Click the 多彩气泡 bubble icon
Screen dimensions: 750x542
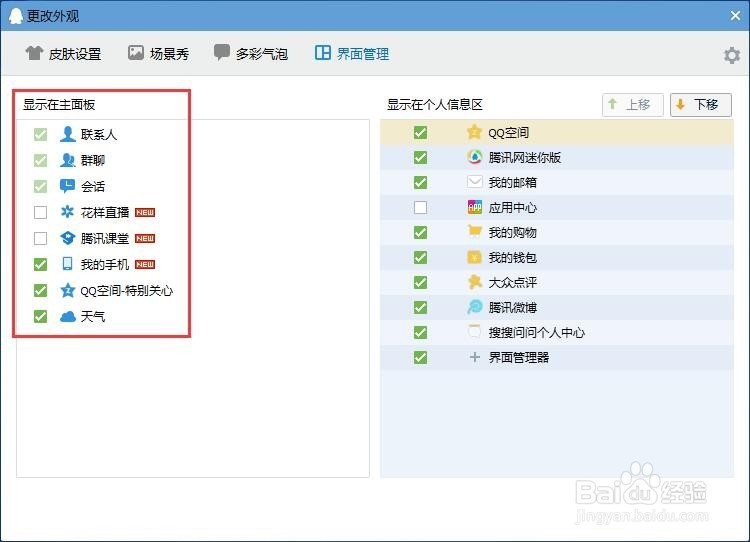[221, 52]
